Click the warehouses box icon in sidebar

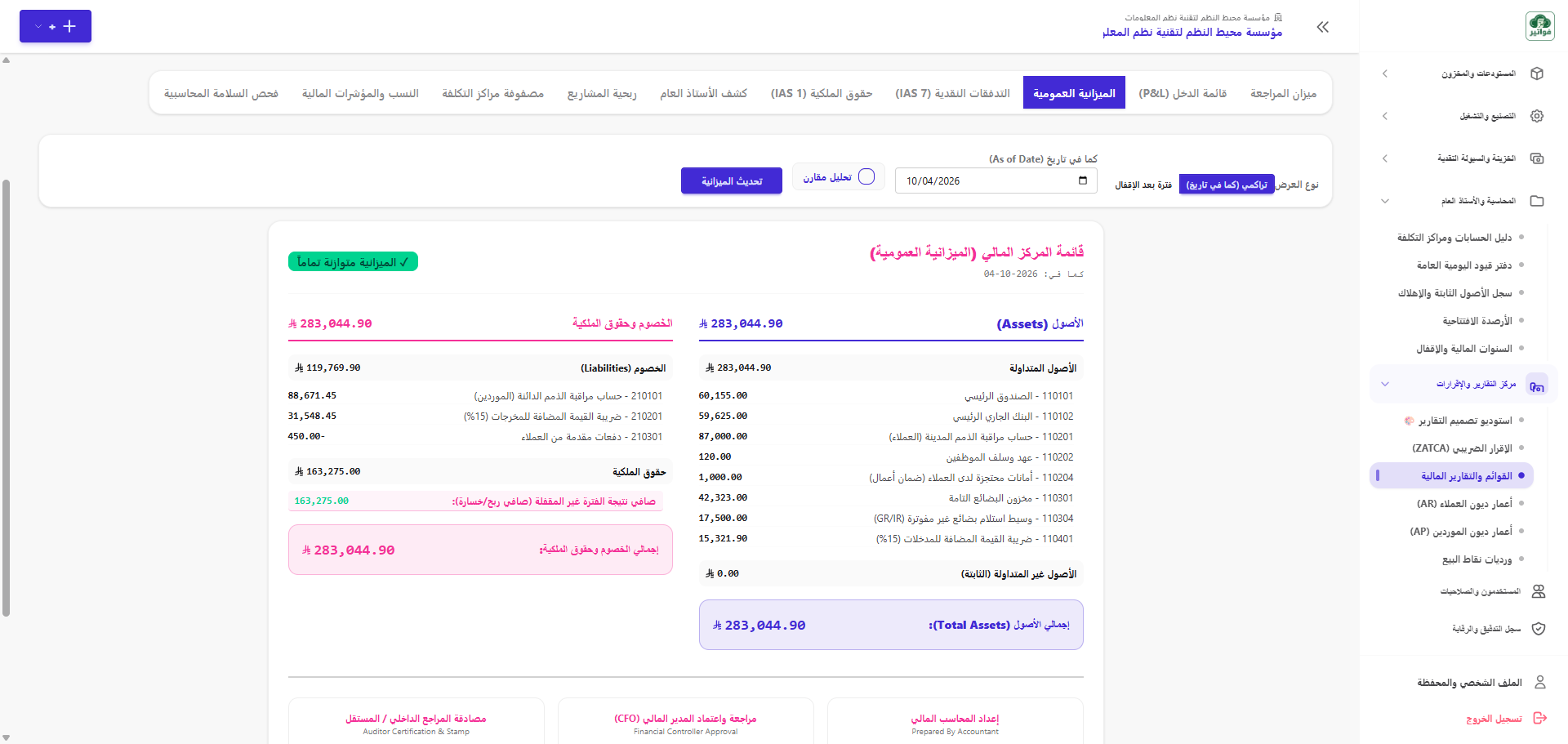click(x=1537, y=74)
